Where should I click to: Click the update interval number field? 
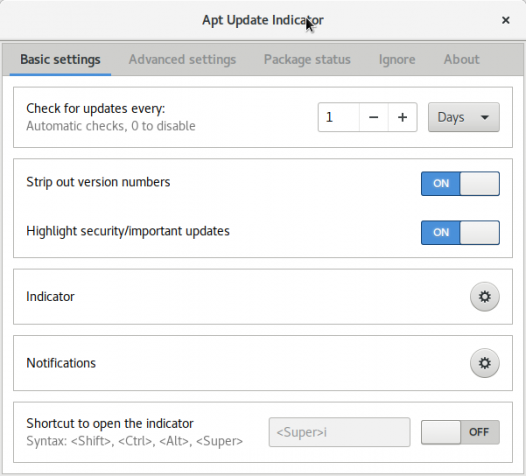click(339, 117)
